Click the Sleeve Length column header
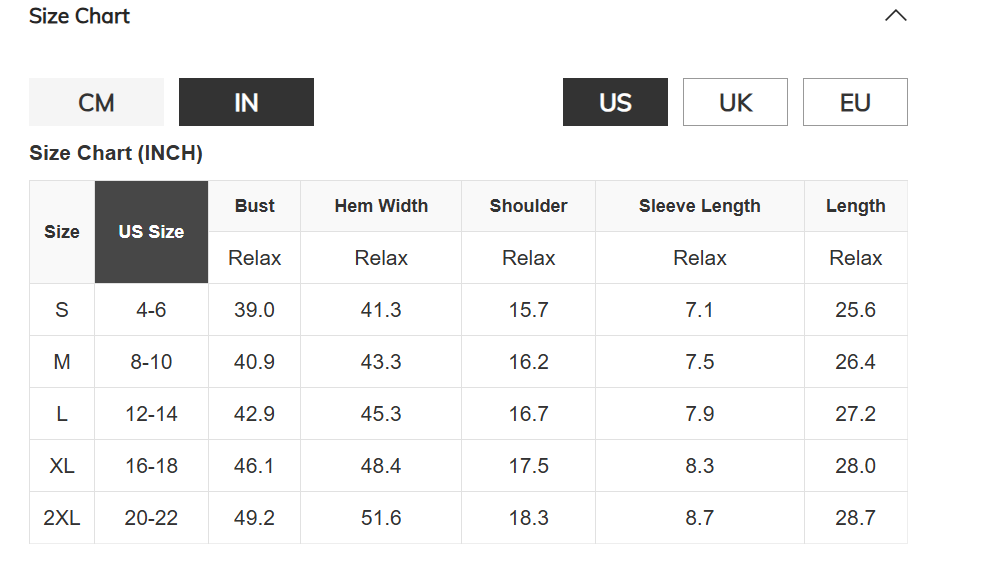981x581 pixels. (x=700, y=206)
